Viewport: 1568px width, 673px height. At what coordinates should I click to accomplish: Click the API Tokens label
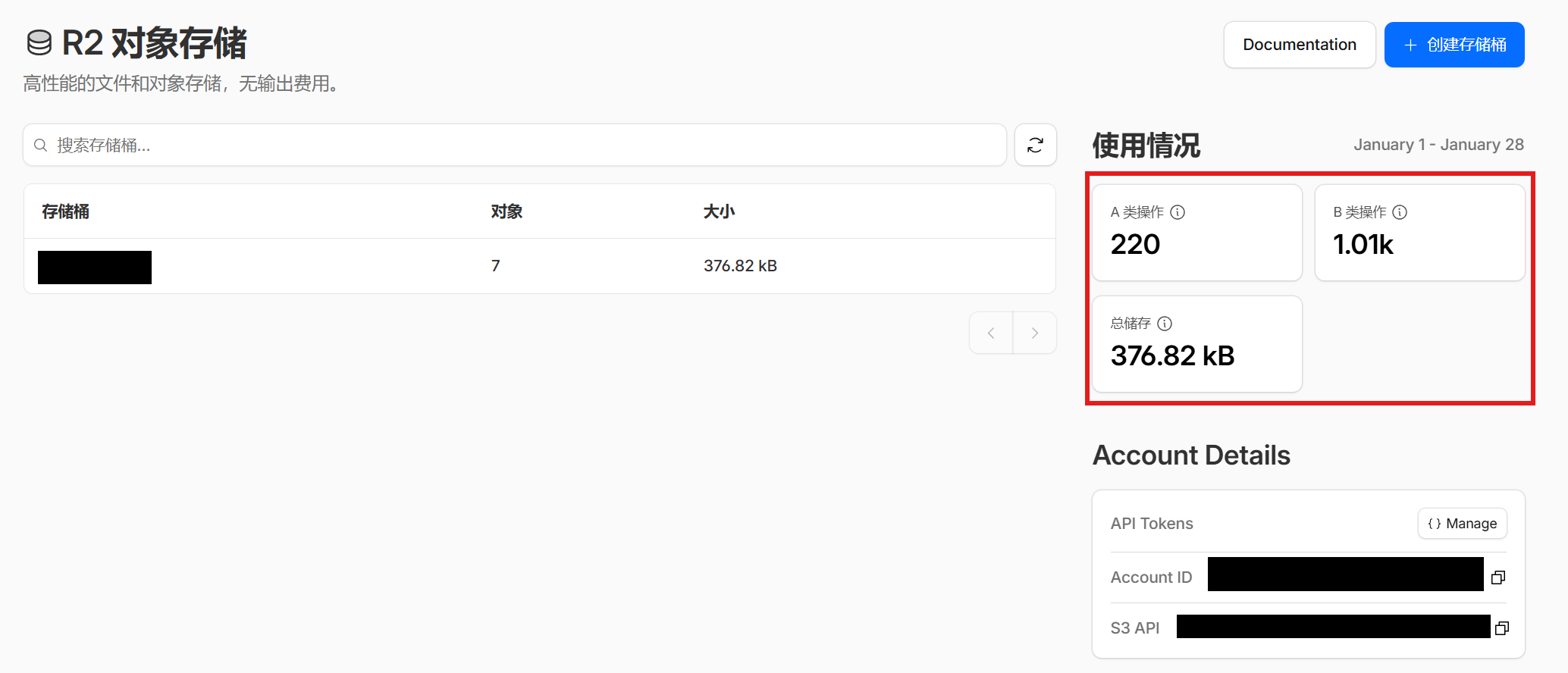point(1152,524)
